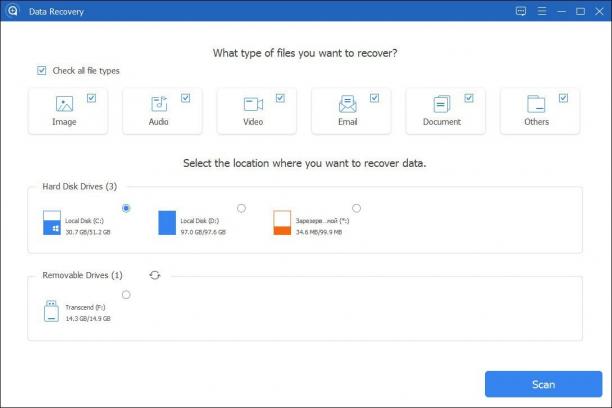Maximize the Data Recovery window
The height and width of the screenshot is (408, 612).
point(580,11)
